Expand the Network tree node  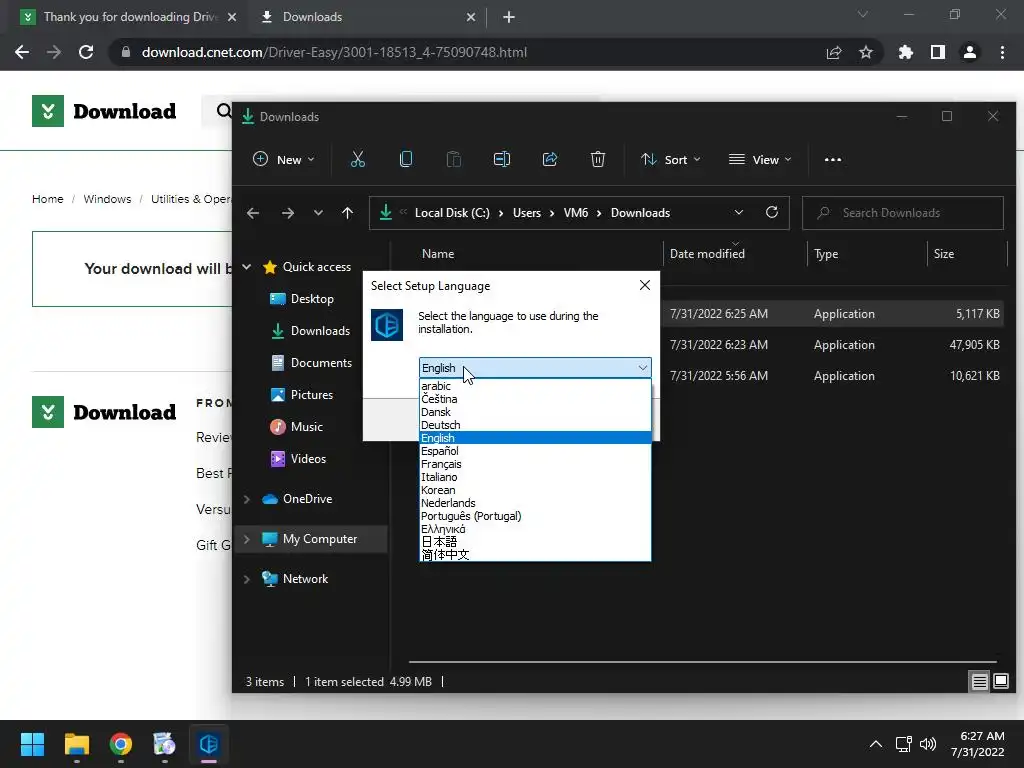click(247, 579)
